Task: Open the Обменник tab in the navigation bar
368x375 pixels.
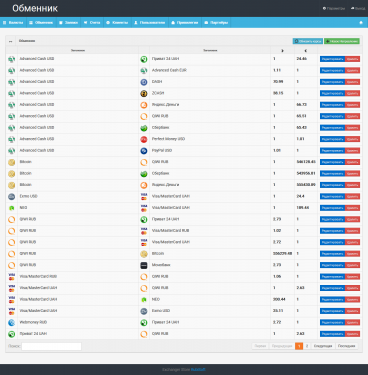Action: [x=41, y=23]
